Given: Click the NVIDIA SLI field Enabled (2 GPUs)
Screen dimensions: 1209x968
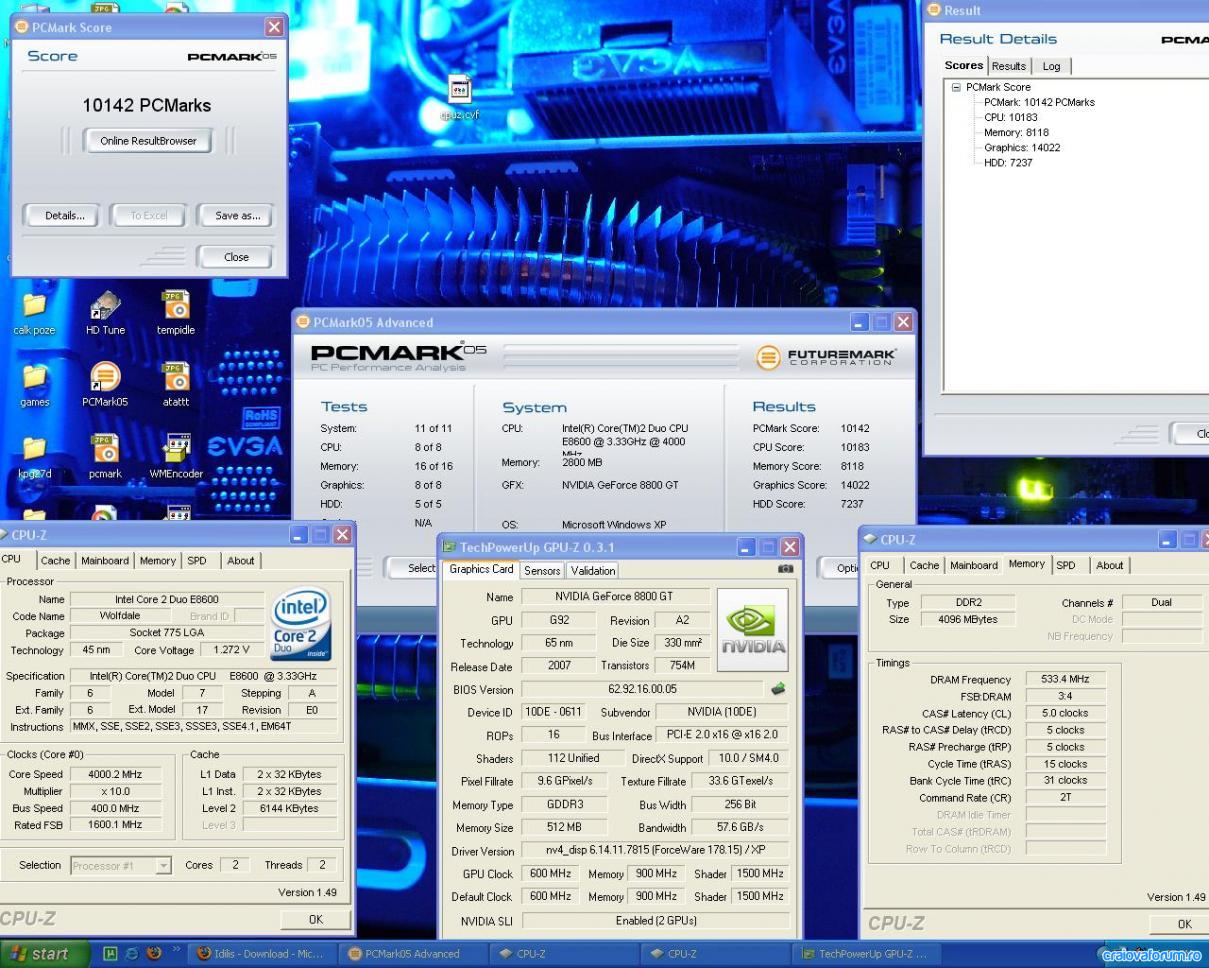Looking at the screenshot, I should (x=655, y=920).
